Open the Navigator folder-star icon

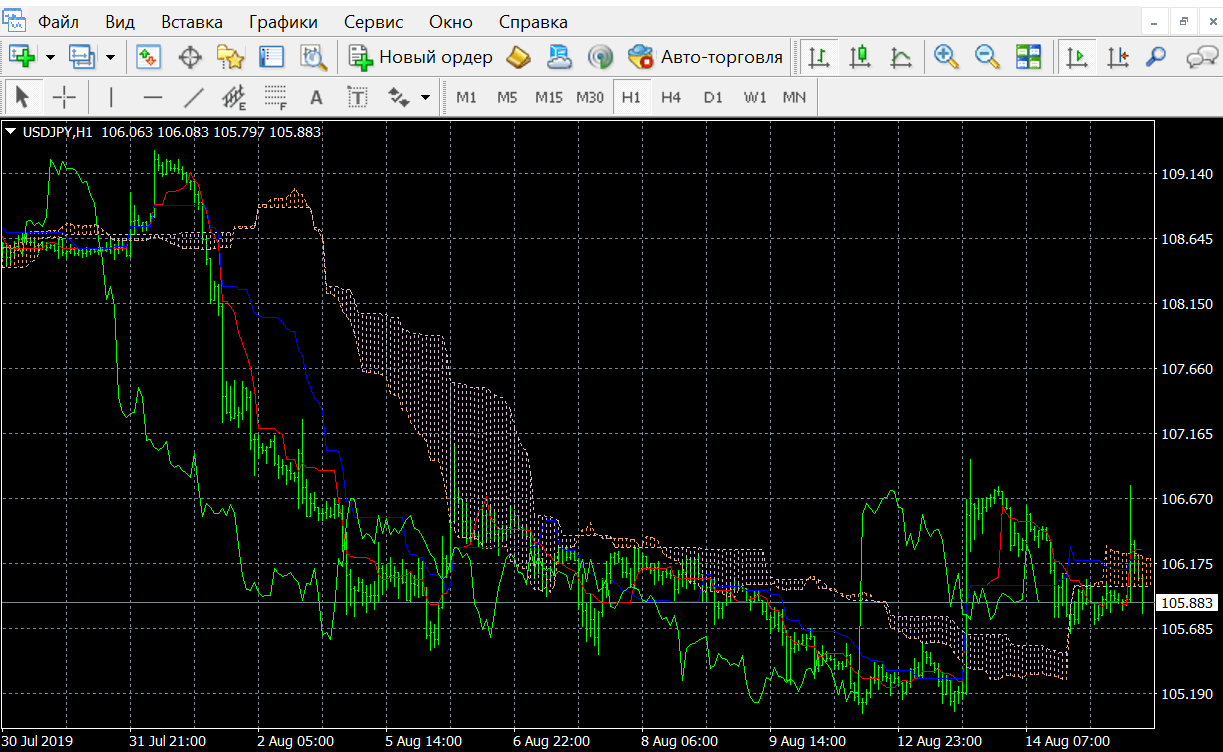(x=231, y=57)
